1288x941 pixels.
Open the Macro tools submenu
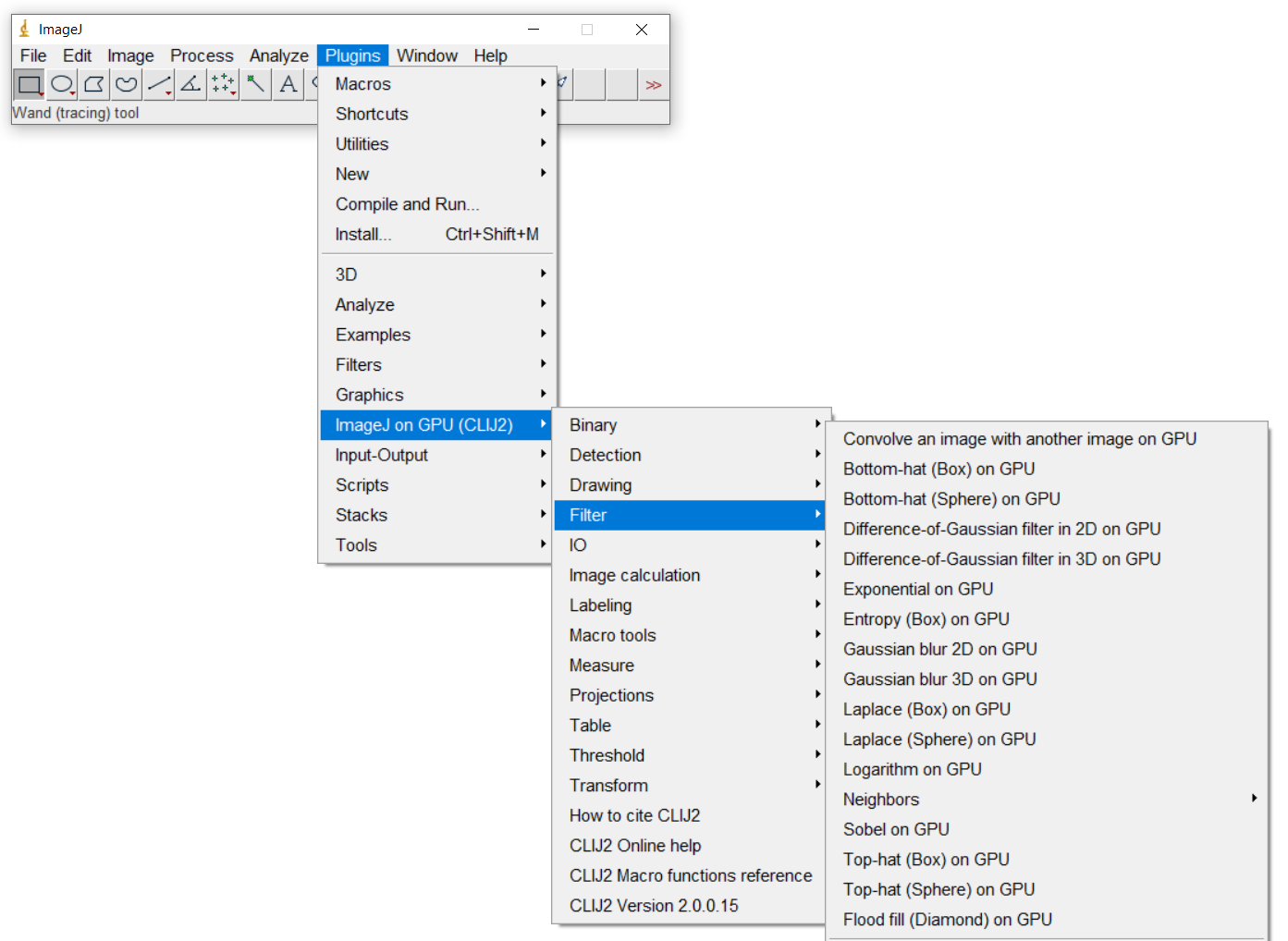click(x=689, y=635)
